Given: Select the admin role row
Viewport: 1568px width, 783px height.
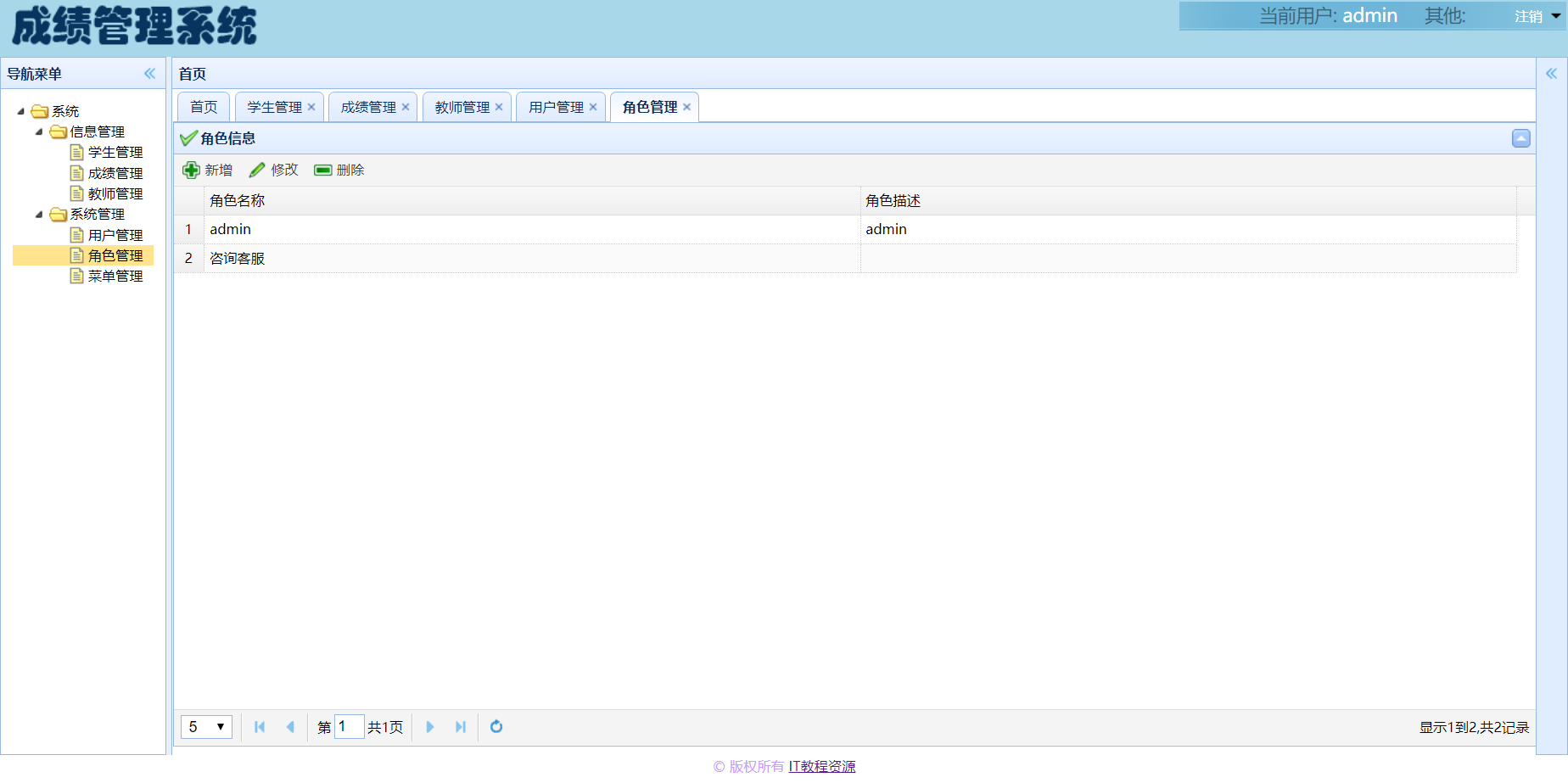Looking at the screenshot, I should click(845, 230).
